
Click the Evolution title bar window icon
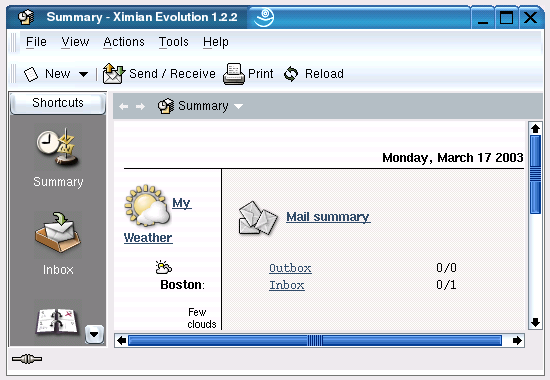pyautogui.click(x=26, y=17)
